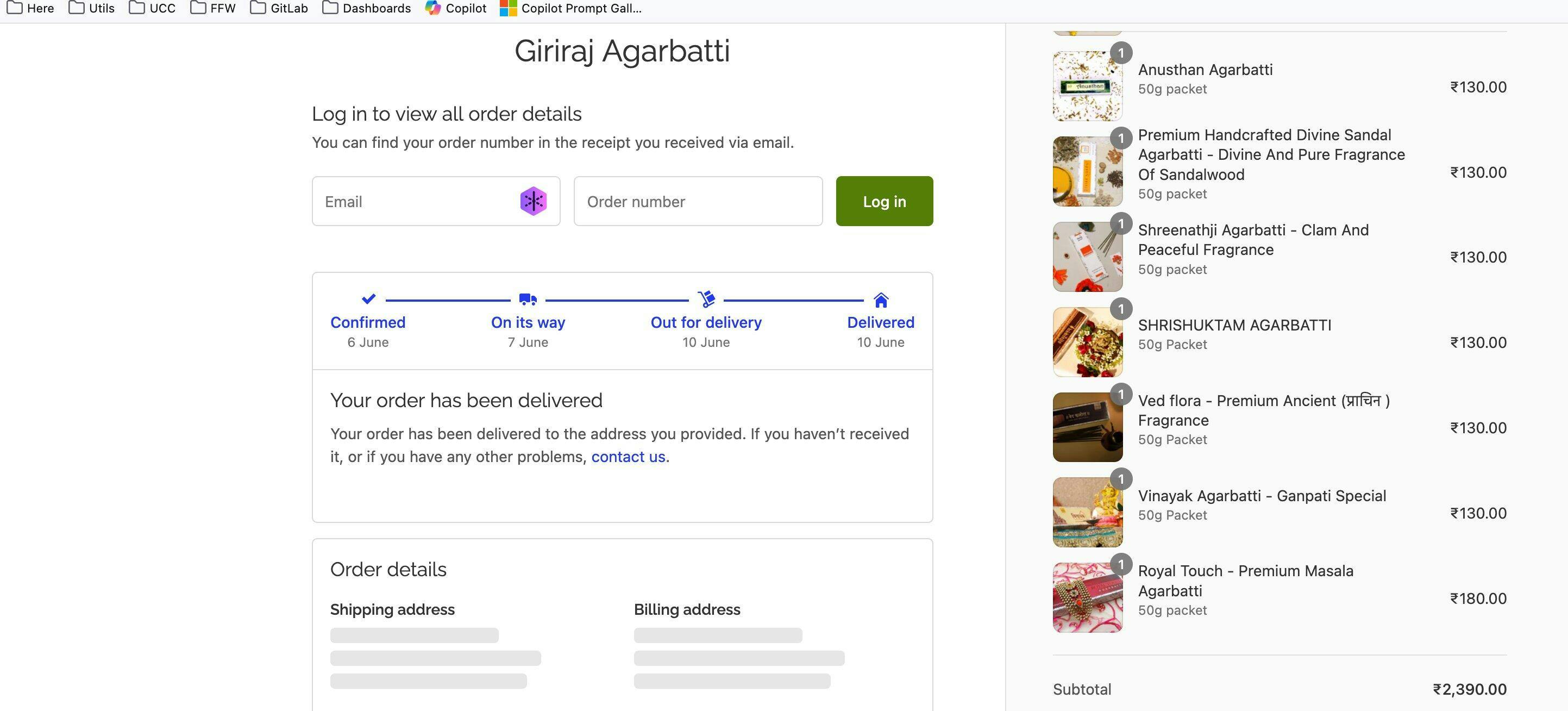The height and width of the screenshot is (711, 1568).
Task: Click the Delivered house icon
Action: click(x=881, y=300)
